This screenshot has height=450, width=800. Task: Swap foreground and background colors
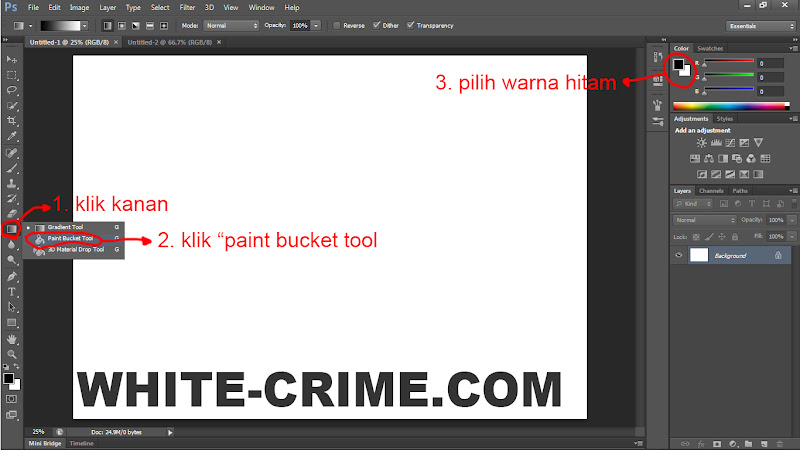click(x=17, y=367)
